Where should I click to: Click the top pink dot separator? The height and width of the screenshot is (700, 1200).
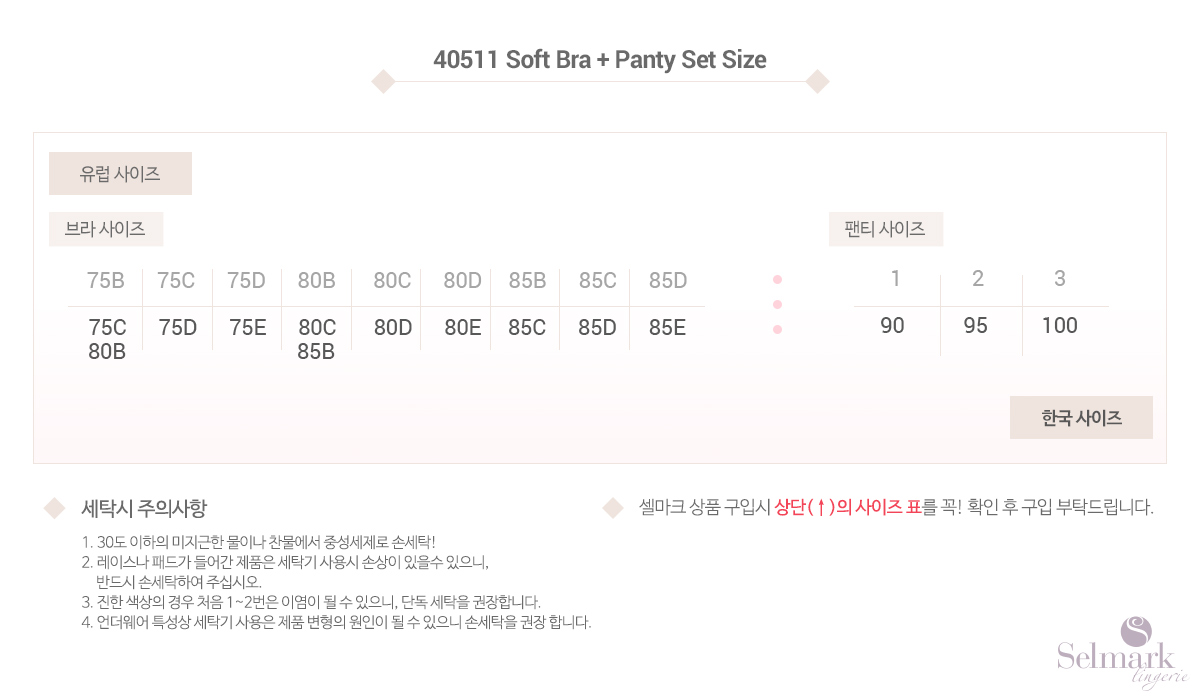pyautogui.click(x=778, y=279)
